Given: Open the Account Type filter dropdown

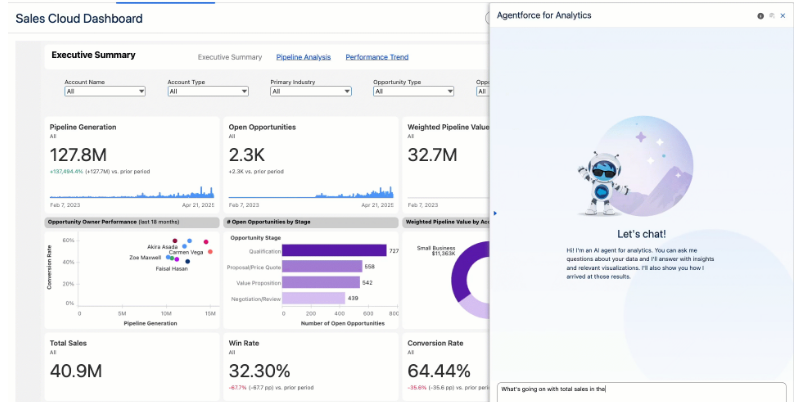Looking at the screenshot, I should pyautogui.click(x=207, y=91).
